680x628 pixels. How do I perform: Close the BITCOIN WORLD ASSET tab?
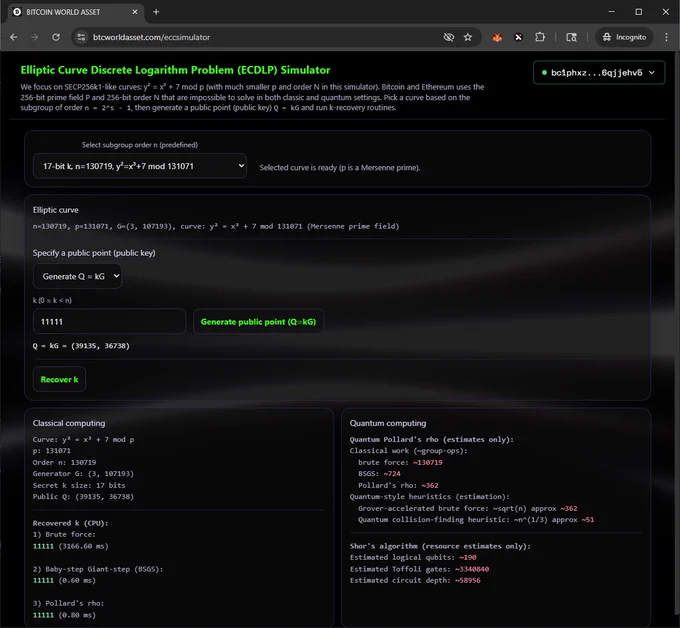click(x=135, y=12)
